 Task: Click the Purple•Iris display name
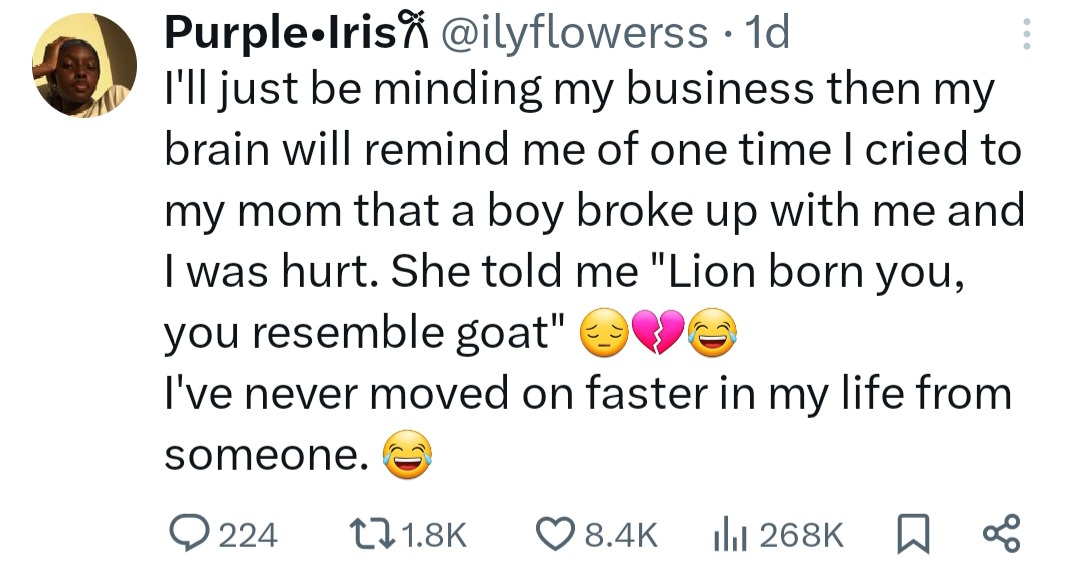[266, 35]
